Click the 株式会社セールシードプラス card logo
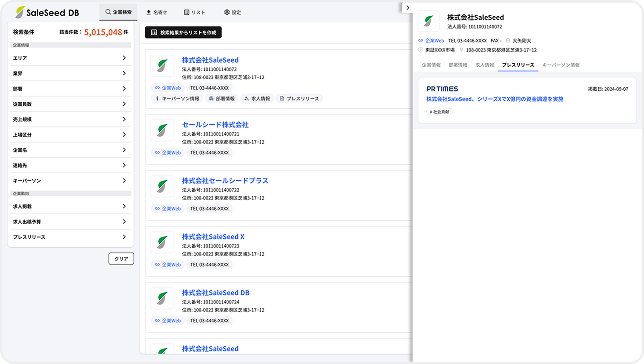The image size is (644, 364). (x=162, y=187)
